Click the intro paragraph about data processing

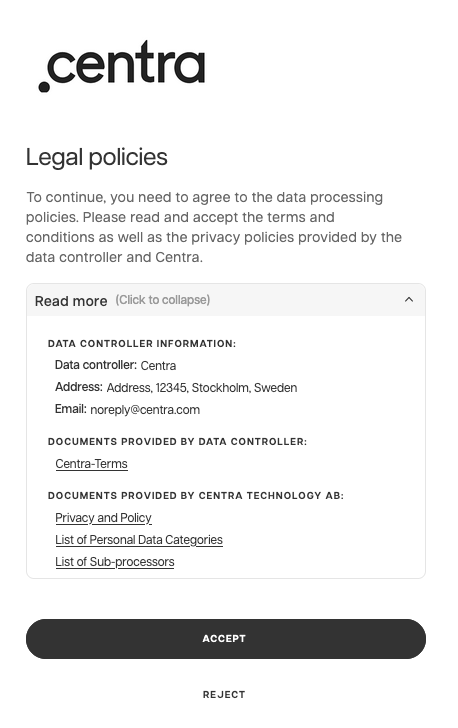tap(214, 227)
